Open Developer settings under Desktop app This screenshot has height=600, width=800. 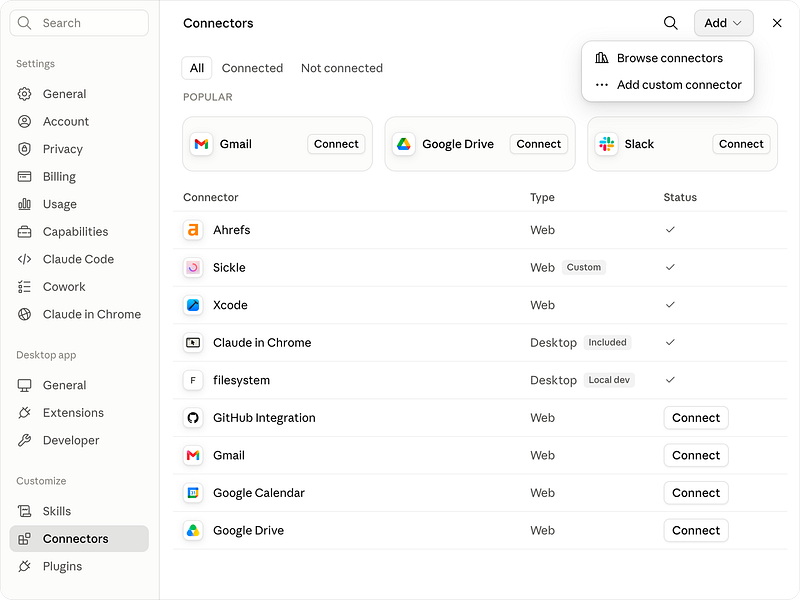coord(79,440)
